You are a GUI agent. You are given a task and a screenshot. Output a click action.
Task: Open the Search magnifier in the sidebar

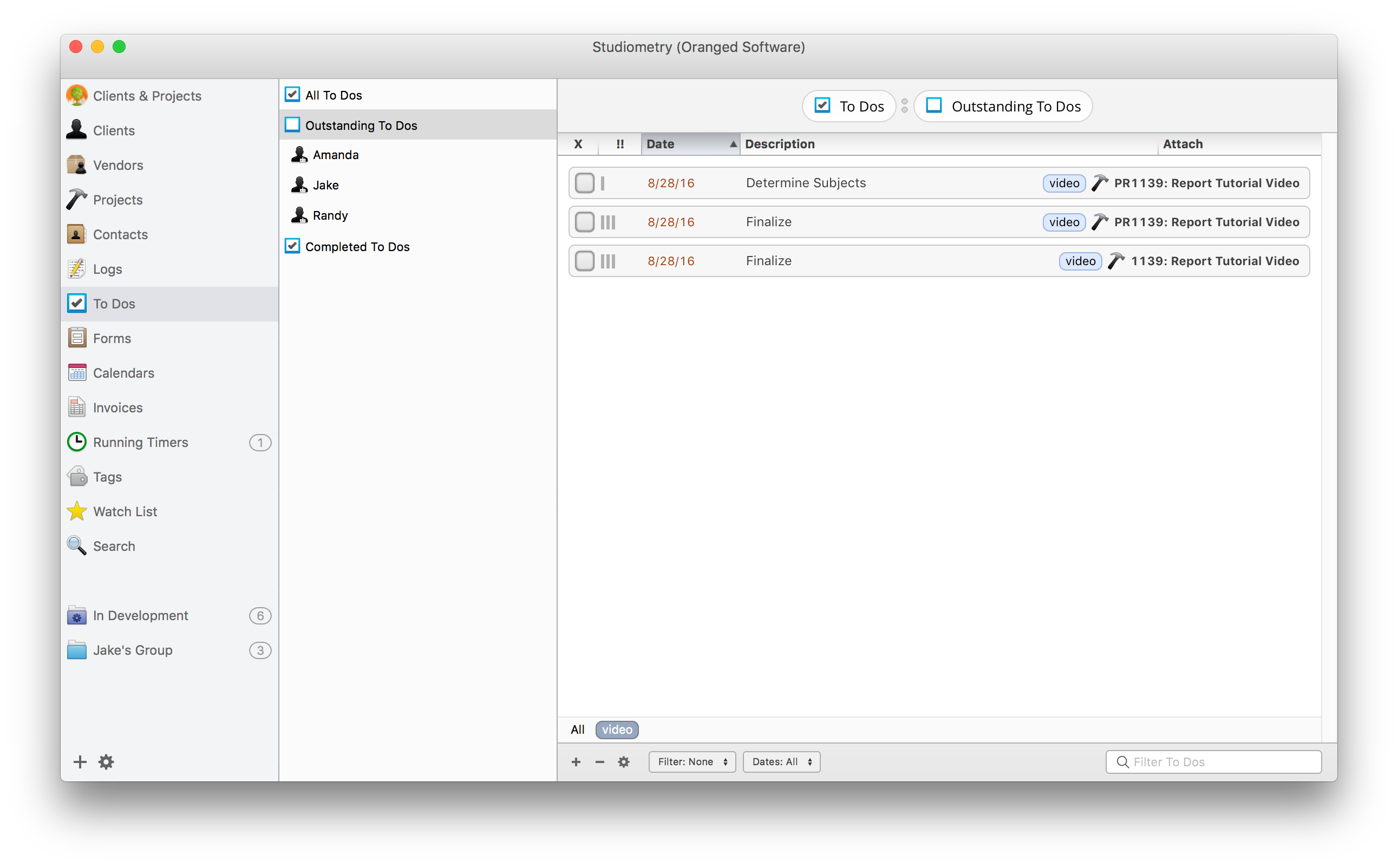76,545
